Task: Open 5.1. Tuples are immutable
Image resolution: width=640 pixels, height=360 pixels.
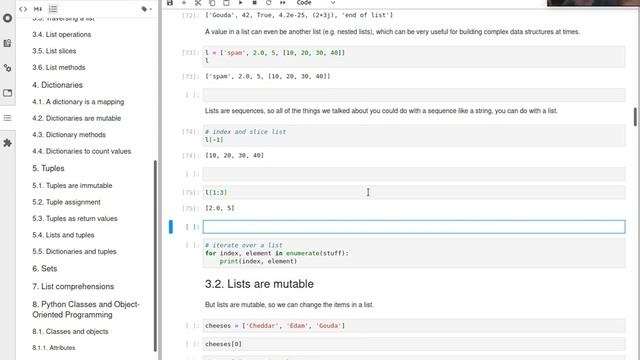Action: tap(72, 186)
